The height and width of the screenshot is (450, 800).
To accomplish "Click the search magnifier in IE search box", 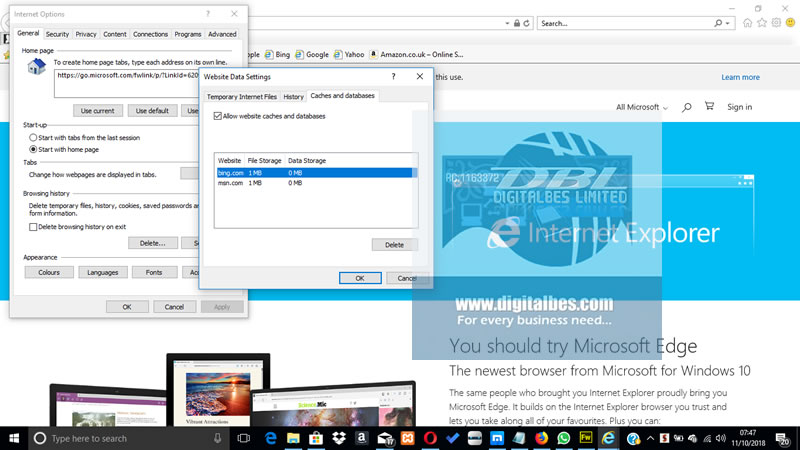I will coord(718,23).
